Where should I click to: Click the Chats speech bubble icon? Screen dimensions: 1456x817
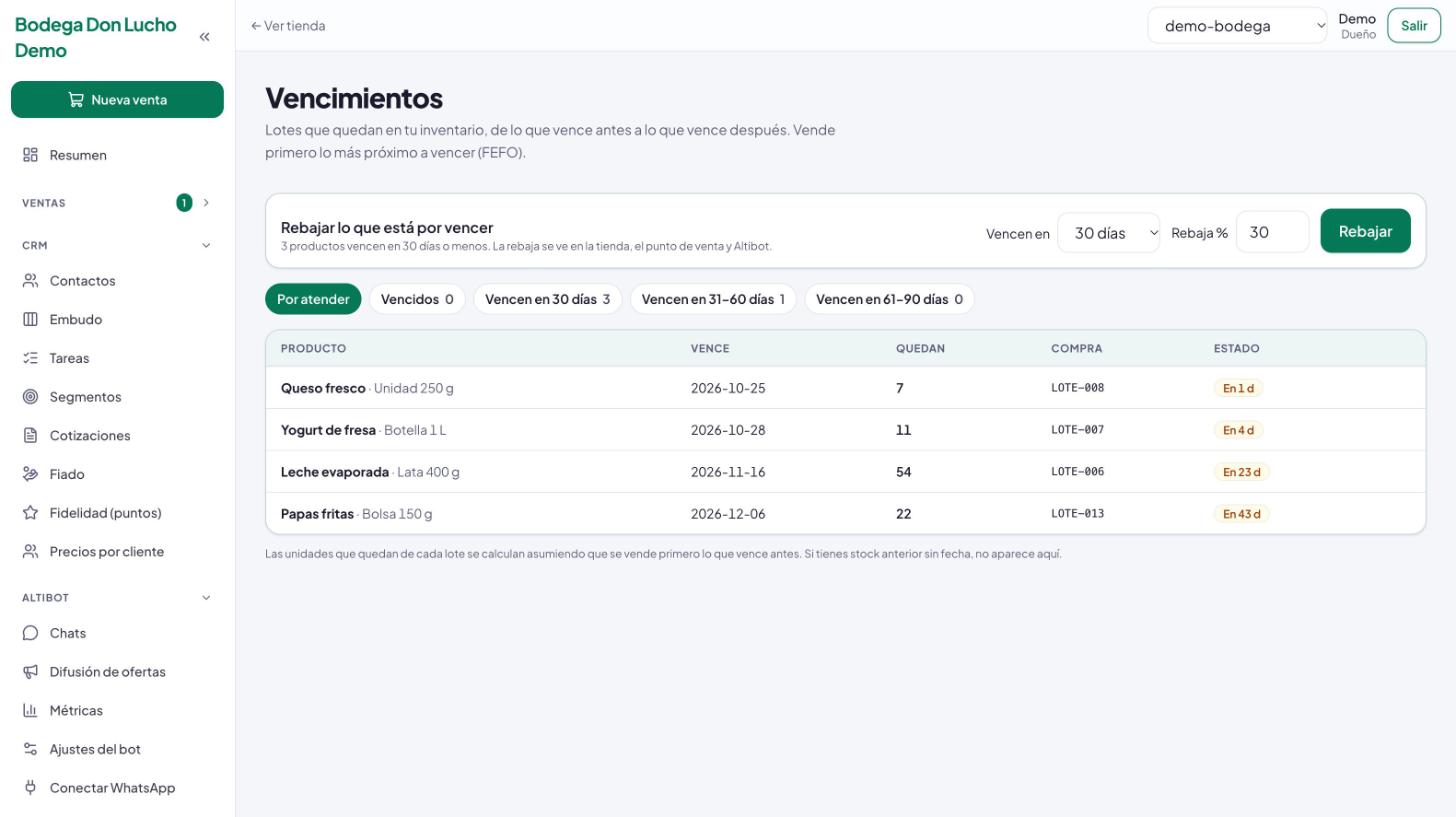coord(30,633)
